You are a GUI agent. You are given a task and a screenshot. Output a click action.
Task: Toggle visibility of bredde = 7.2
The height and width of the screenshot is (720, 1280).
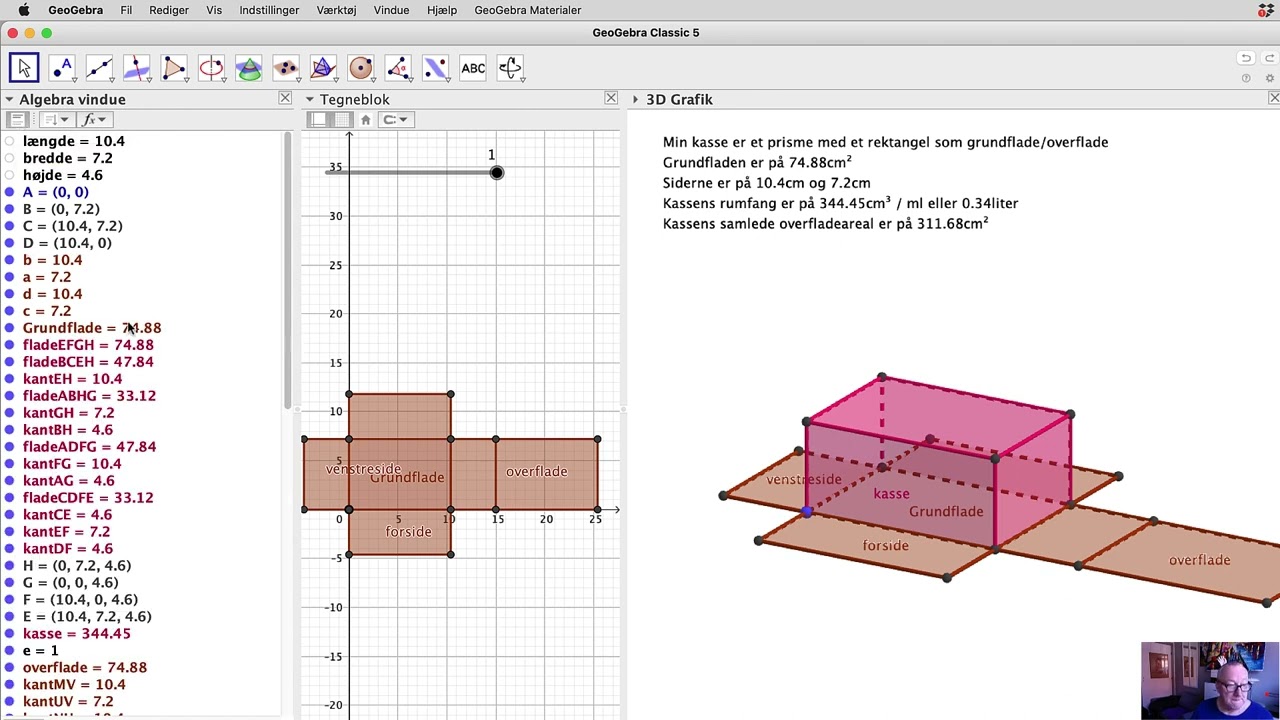coord(10,158)
